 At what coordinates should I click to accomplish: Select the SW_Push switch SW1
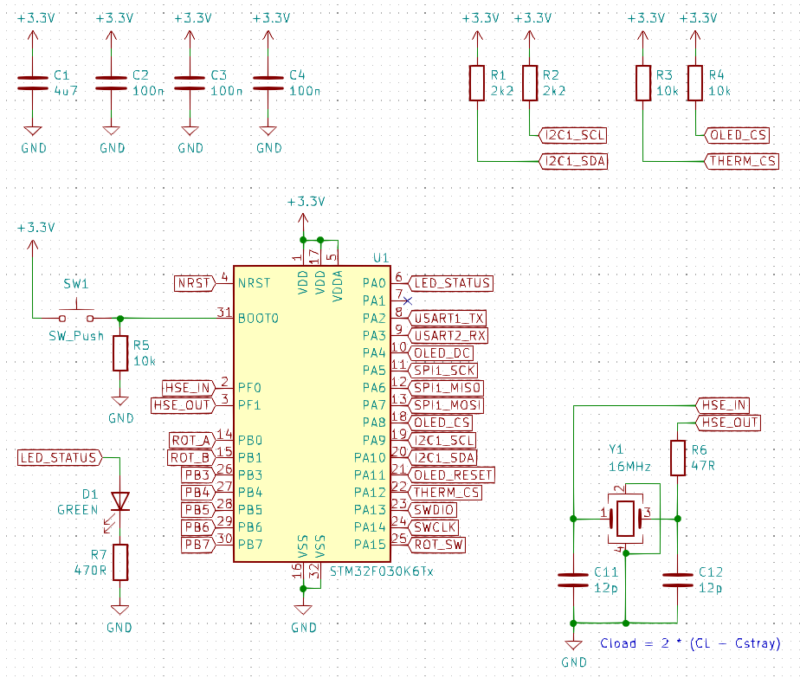point(77,307)
